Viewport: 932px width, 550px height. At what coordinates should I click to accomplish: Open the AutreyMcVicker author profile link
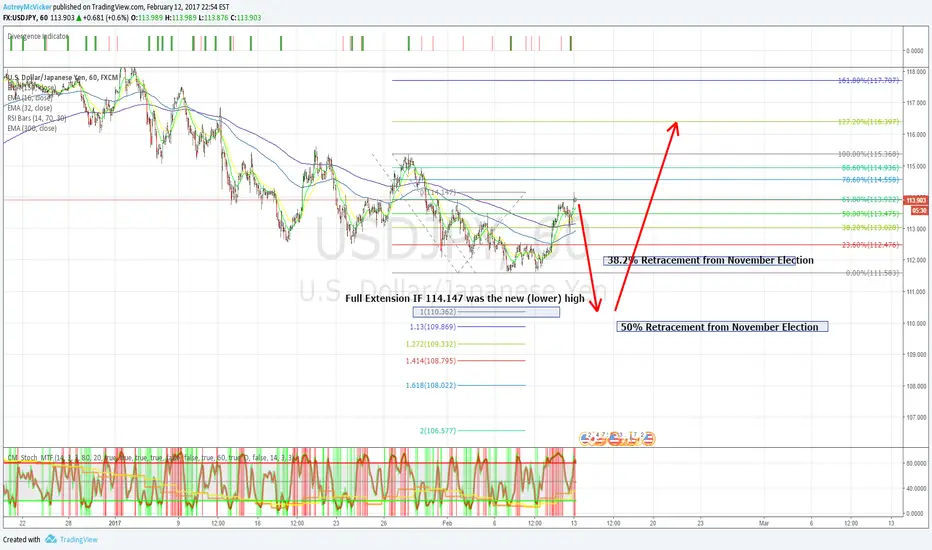tap(27, 7)
